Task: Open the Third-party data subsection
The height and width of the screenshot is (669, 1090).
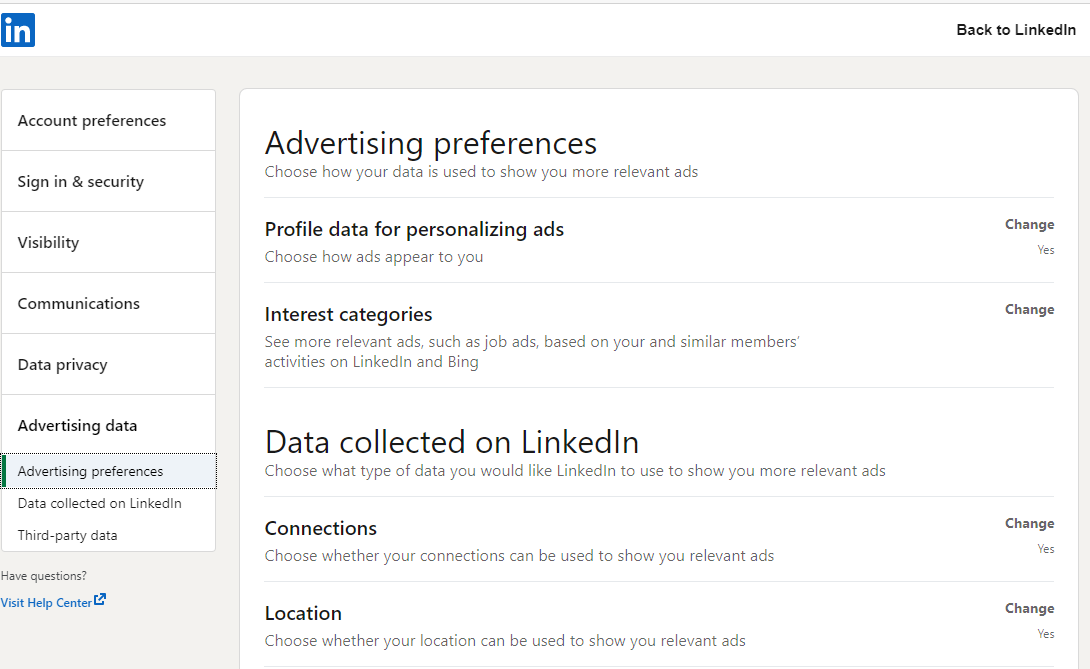Action: click(67, 535)
